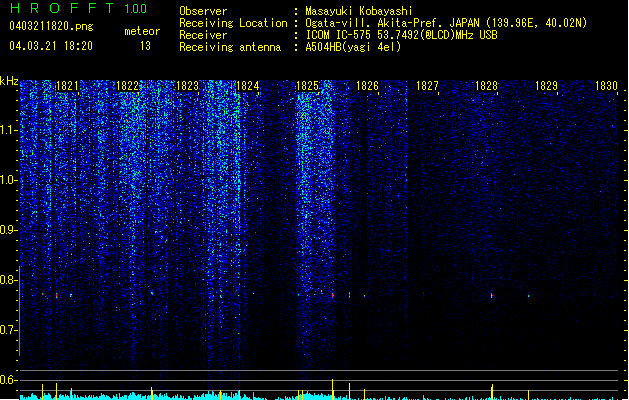
Task: Click observer name Masayuki Kobayashi
Action: [359, 11]
